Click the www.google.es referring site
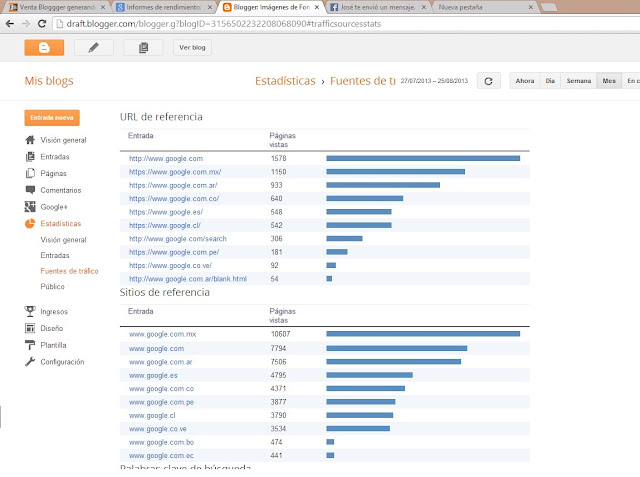Viewport: 640px width, 477px height. click(x=153, y=375)
